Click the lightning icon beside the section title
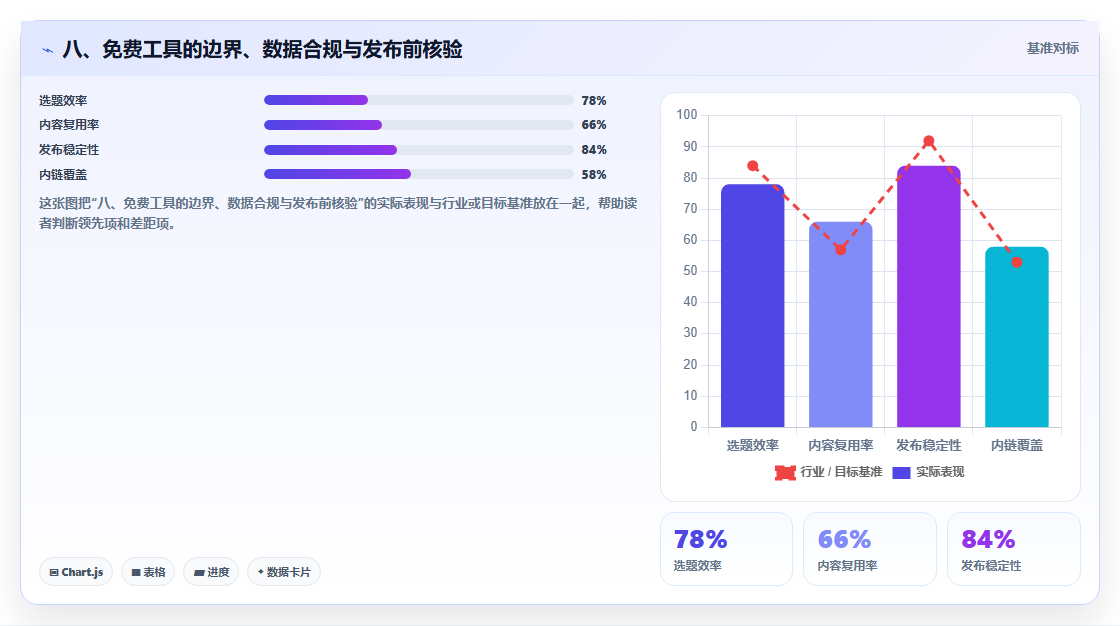 47,50
